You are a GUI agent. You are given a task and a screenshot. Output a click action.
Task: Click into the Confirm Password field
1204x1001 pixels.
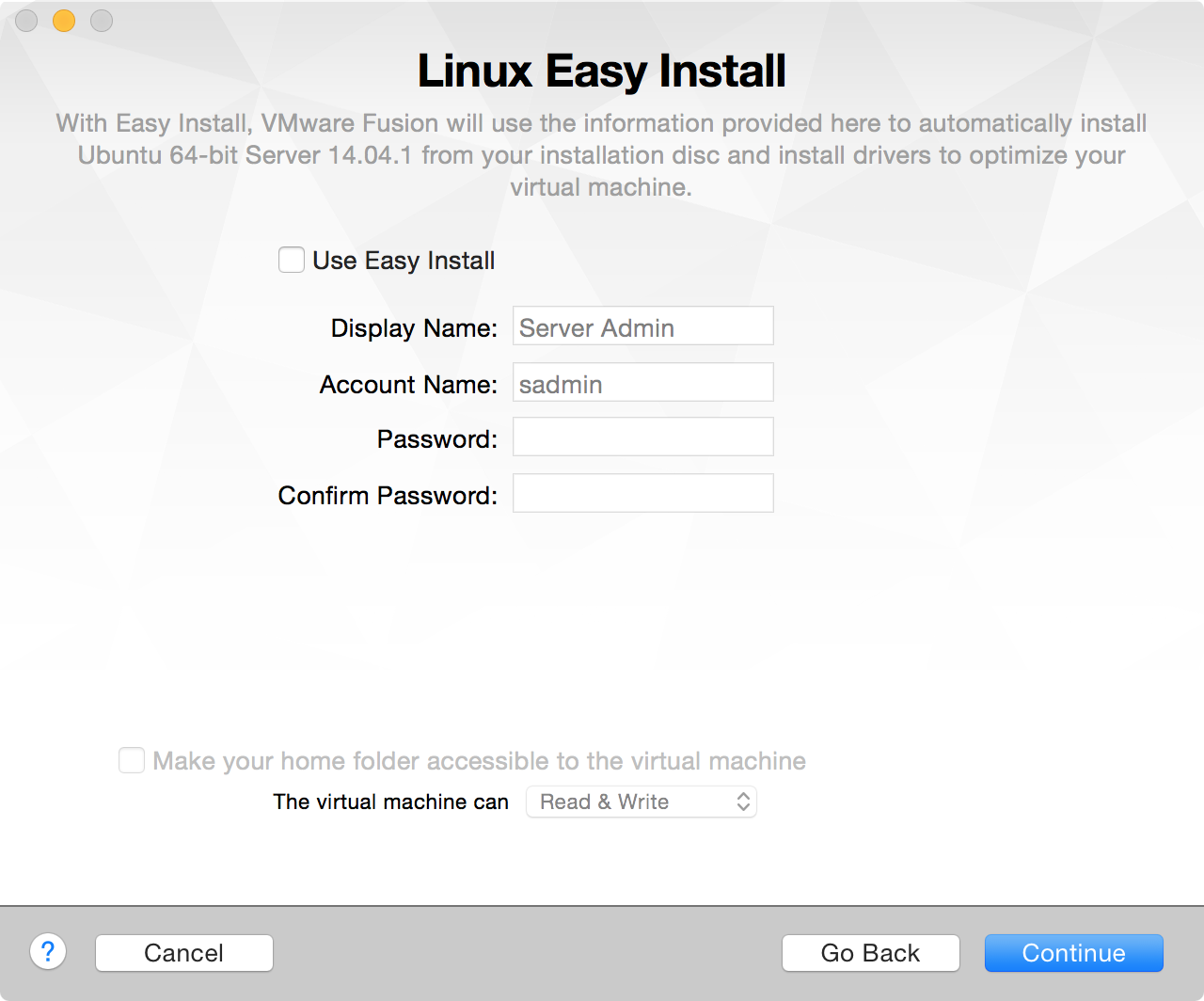point(643,493)
